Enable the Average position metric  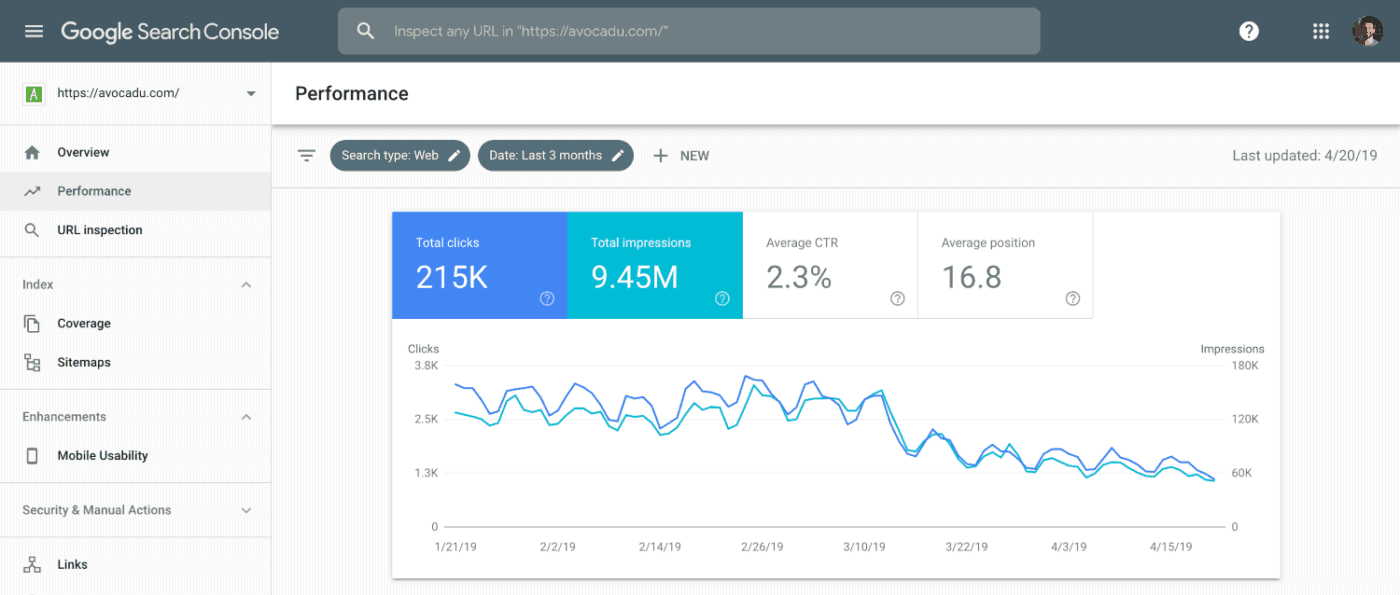(1005, 265)
